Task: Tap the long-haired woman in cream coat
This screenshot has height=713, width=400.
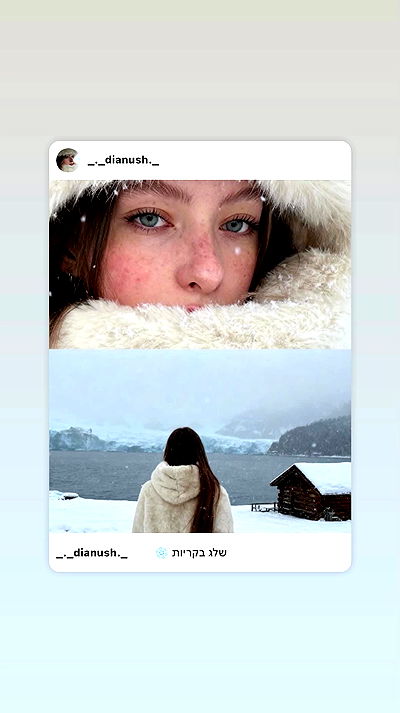Action: (183, 482)
